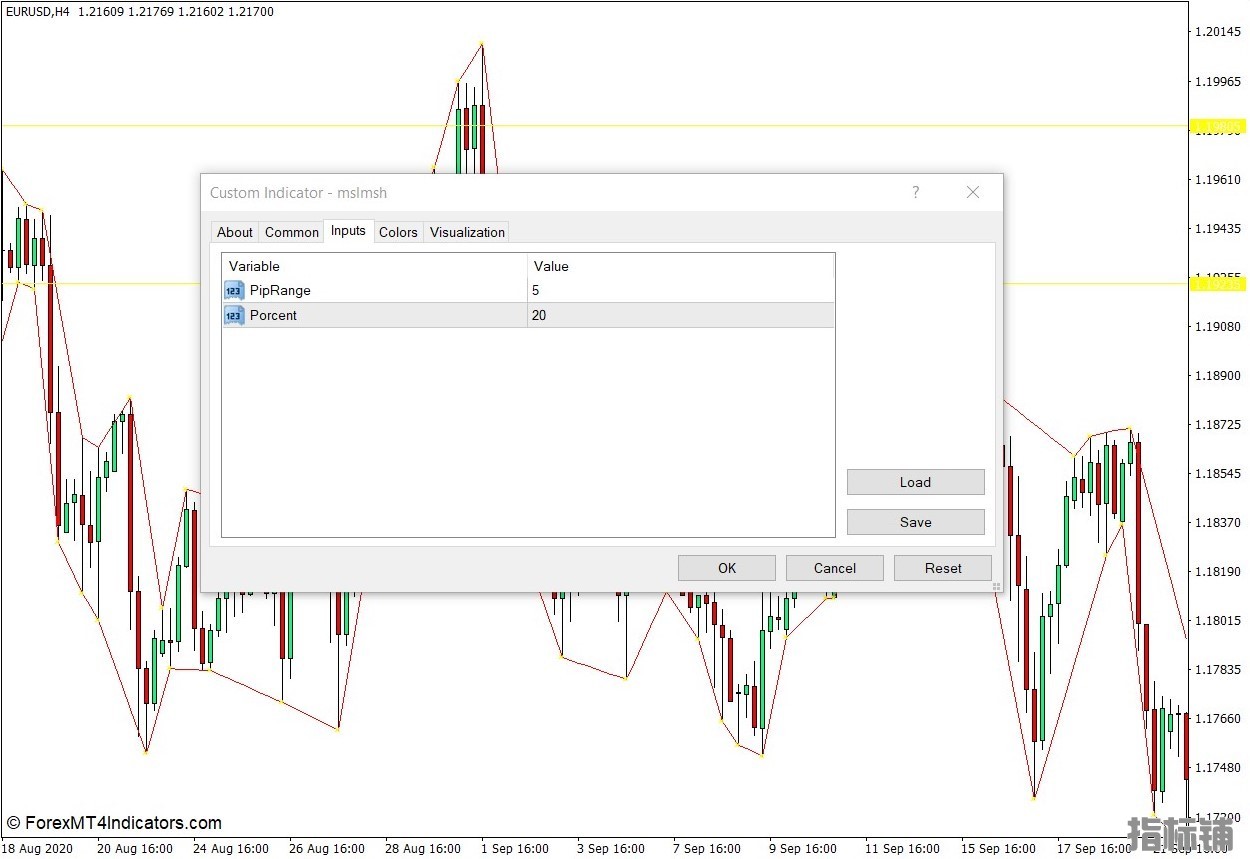Select the Colors tab
This screenshot has width=1250, height=859.
tap(398, 232)
